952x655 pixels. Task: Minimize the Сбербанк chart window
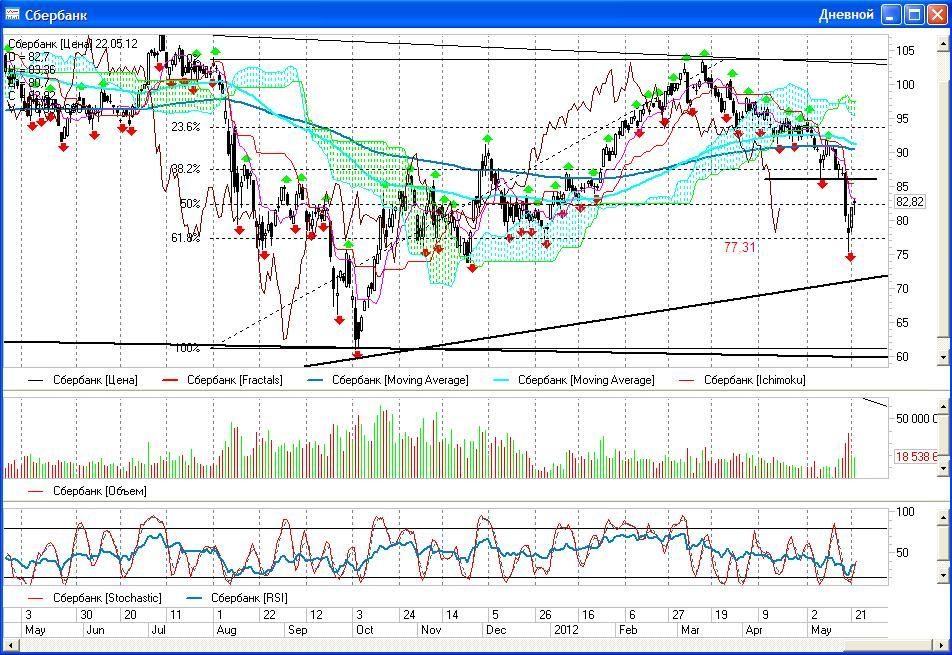pyautogui.click(x=891, y=15)
